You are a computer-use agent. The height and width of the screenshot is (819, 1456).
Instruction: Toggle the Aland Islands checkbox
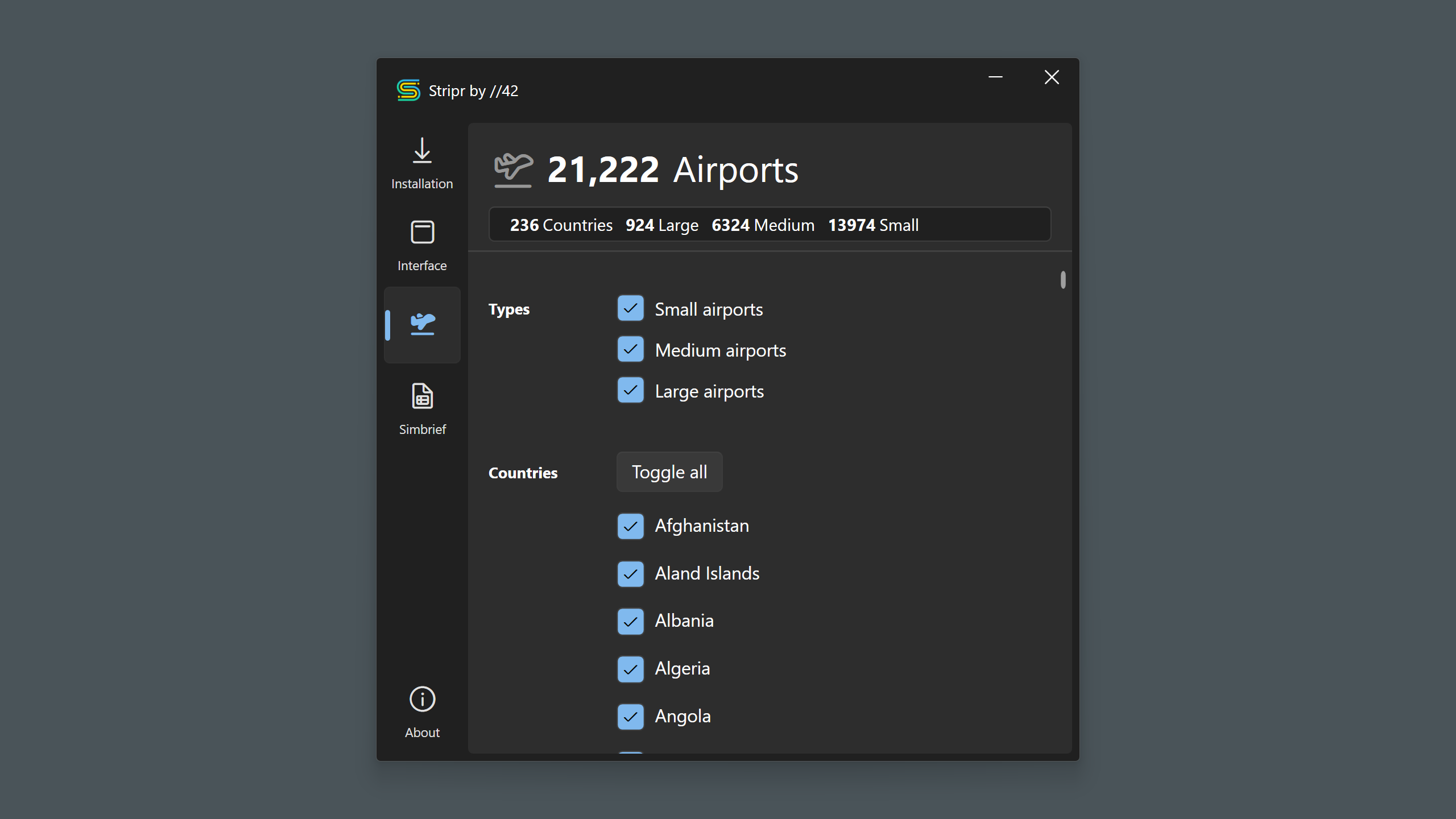point(630,574)
